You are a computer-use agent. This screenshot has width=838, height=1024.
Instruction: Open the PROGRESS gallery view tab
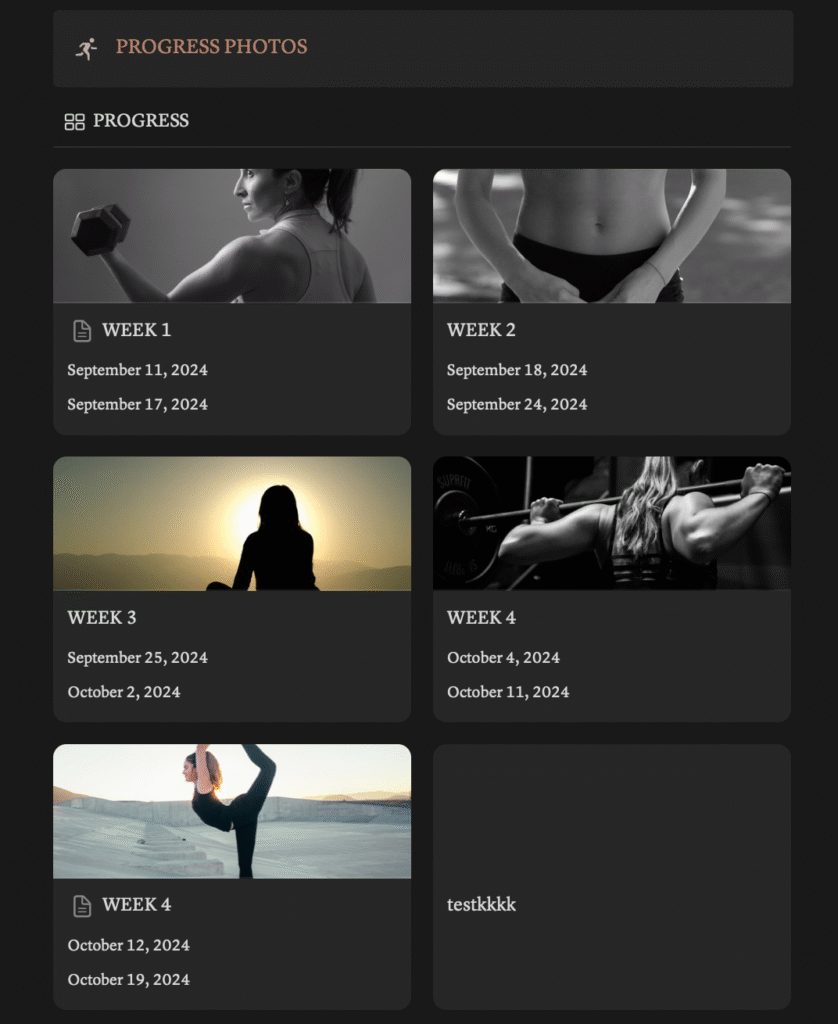pyautogui.click(x=127, y=121)
